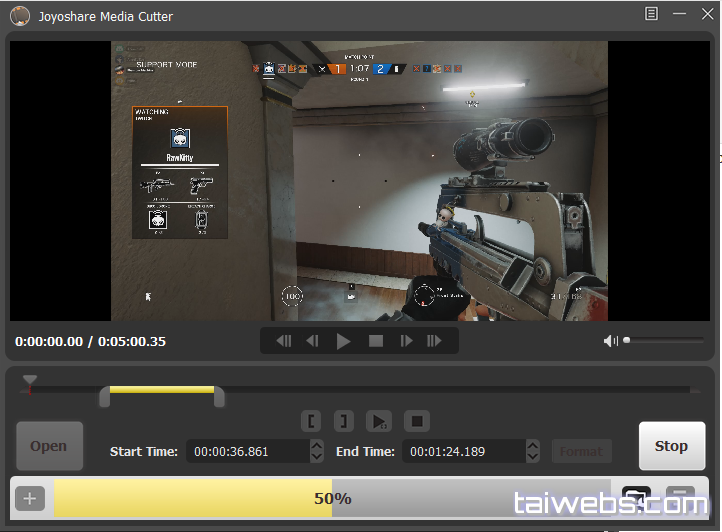Click the Play button in playback controls
This screenshot has height=532, width=722.
[344, 341]
